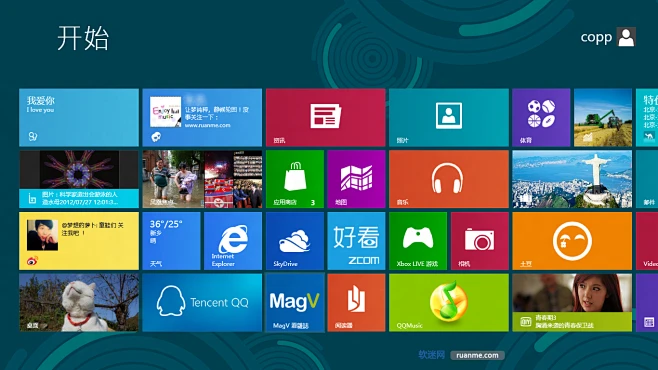Open the MagV magazine tile
Viewport: 658px width, 370px height.
tap(295, 302)
